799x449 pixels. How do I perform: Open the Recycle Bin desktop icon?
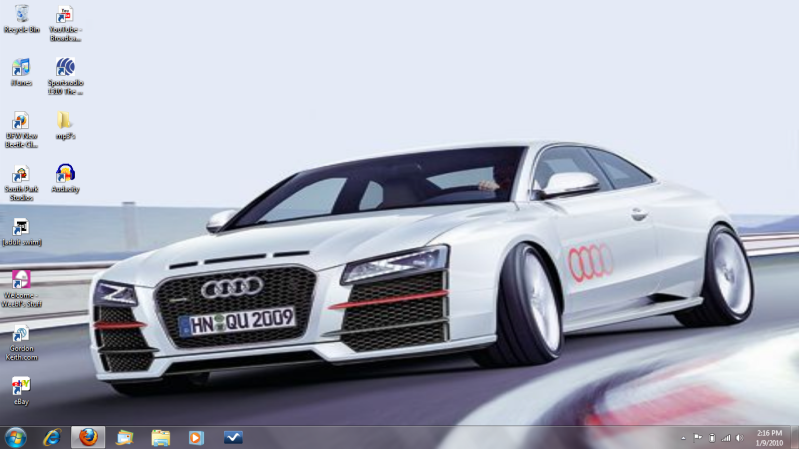coord(21,19)
